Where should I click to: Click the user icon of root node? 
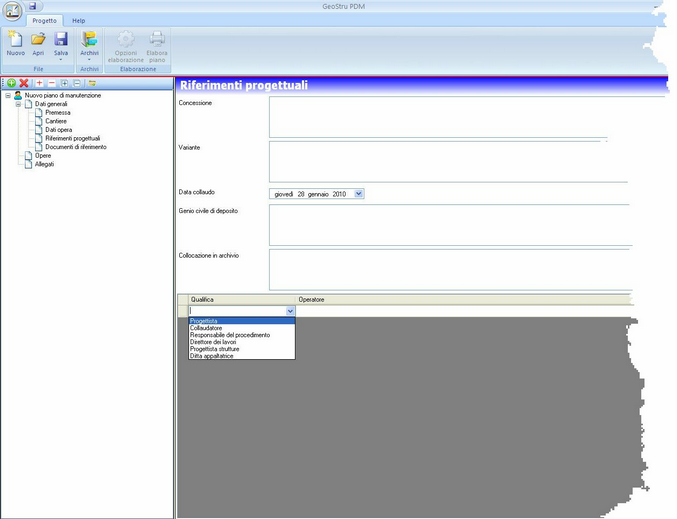(18, 95)
